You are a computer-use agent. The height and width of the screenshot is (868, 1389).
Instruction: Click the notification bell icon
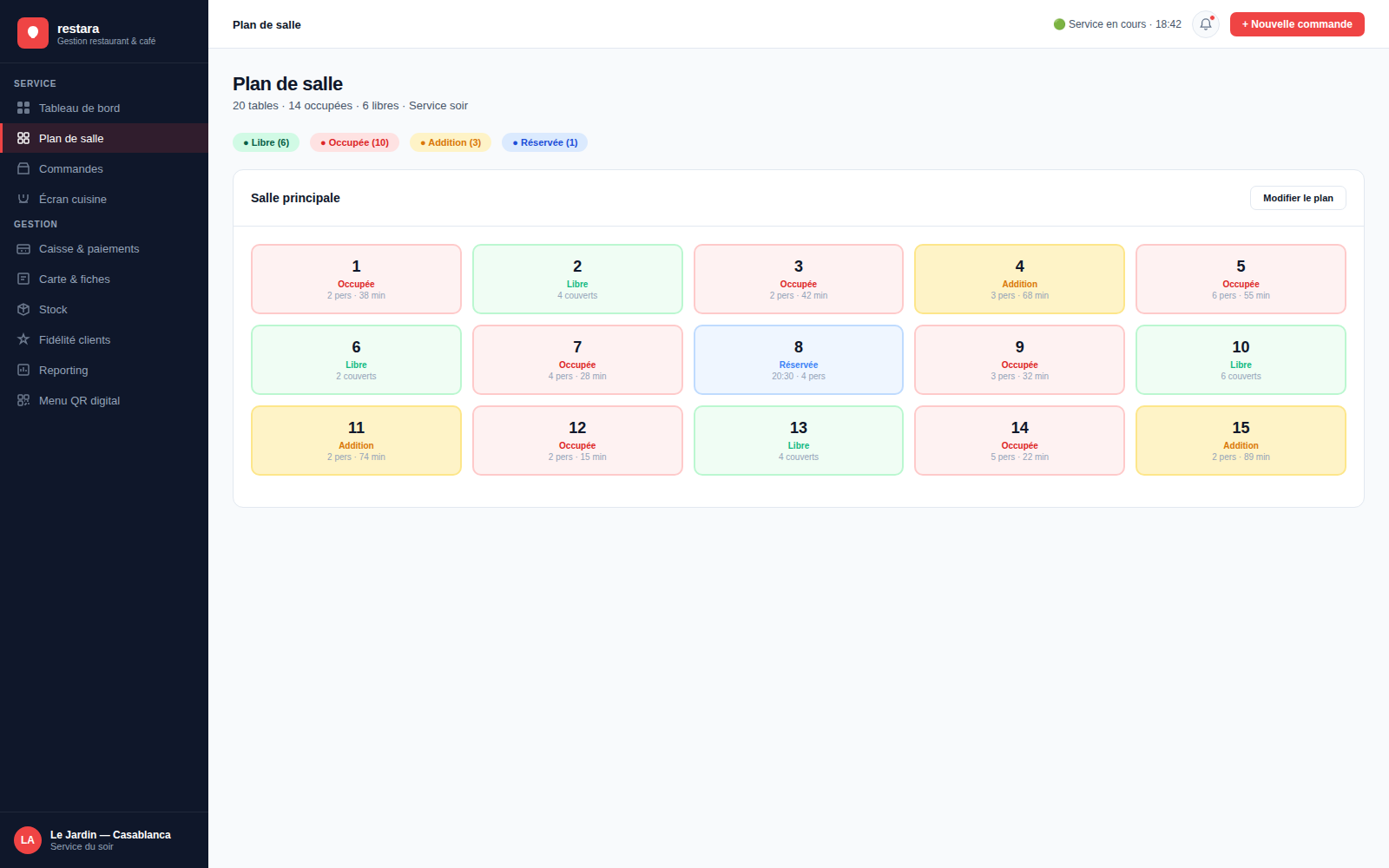[1206, 24]
